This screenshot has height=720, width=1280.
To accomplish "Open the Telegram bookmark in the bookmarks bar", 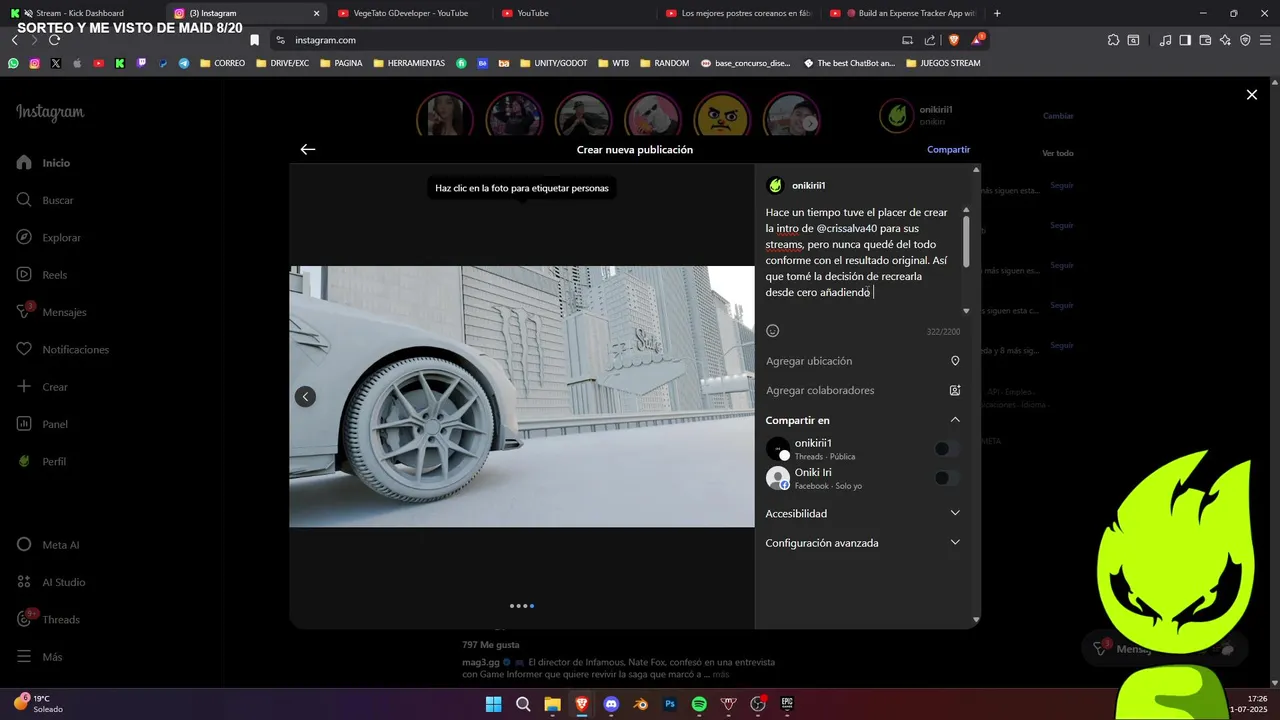I will 184,63.
